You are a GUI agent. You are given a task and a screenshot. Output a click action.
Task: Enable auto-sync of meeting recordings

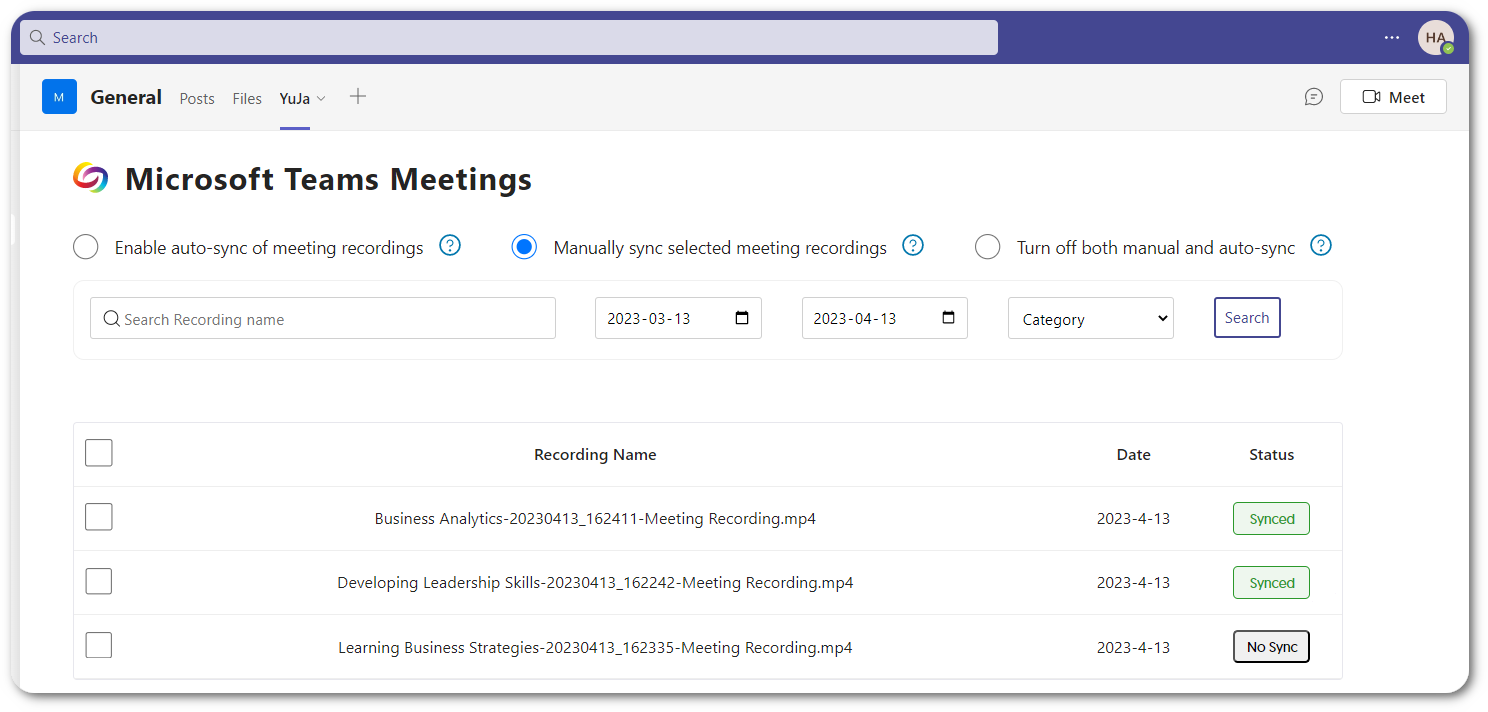86,247
